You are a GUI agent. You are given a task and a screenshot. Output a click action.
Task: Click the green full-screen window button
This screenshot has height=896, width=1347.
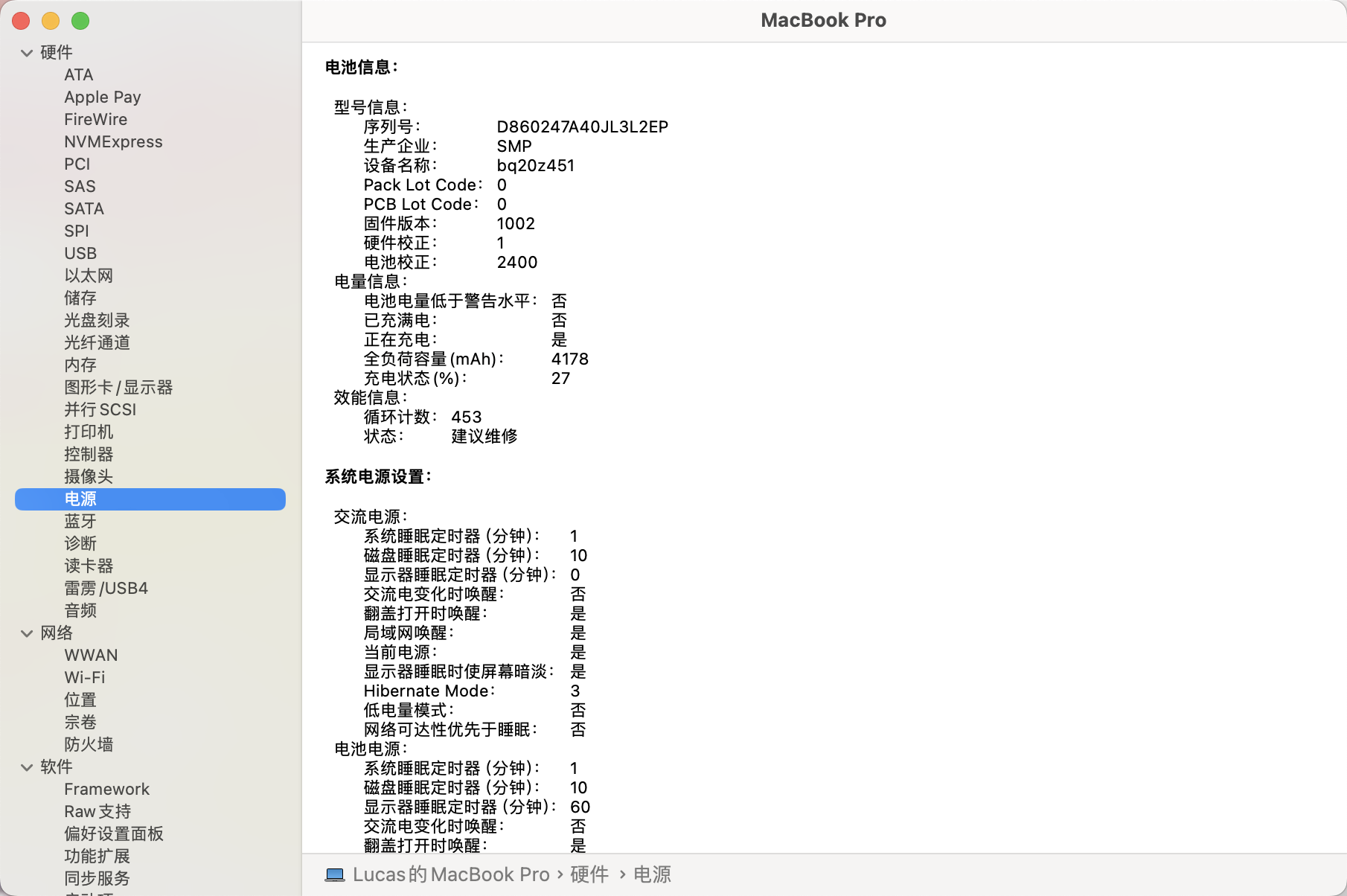click(x=80, y=21)
